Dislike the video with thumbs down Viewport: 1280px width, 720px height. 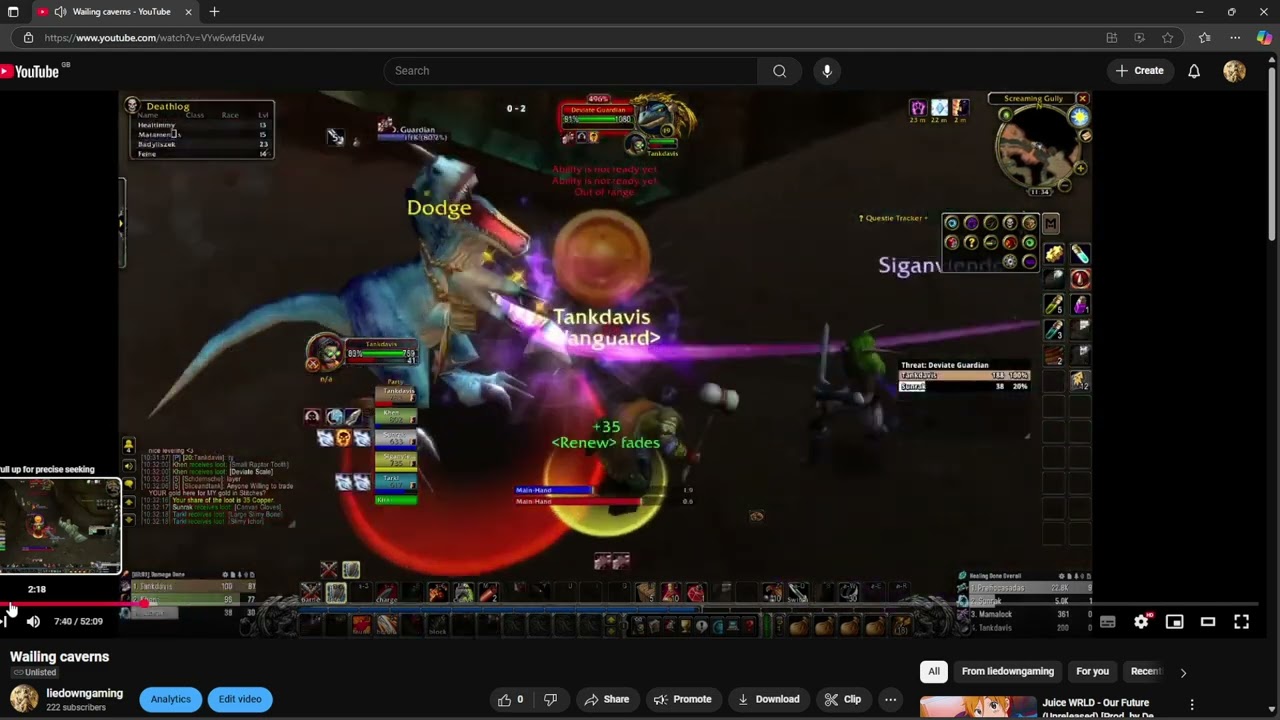pos(550,699)
